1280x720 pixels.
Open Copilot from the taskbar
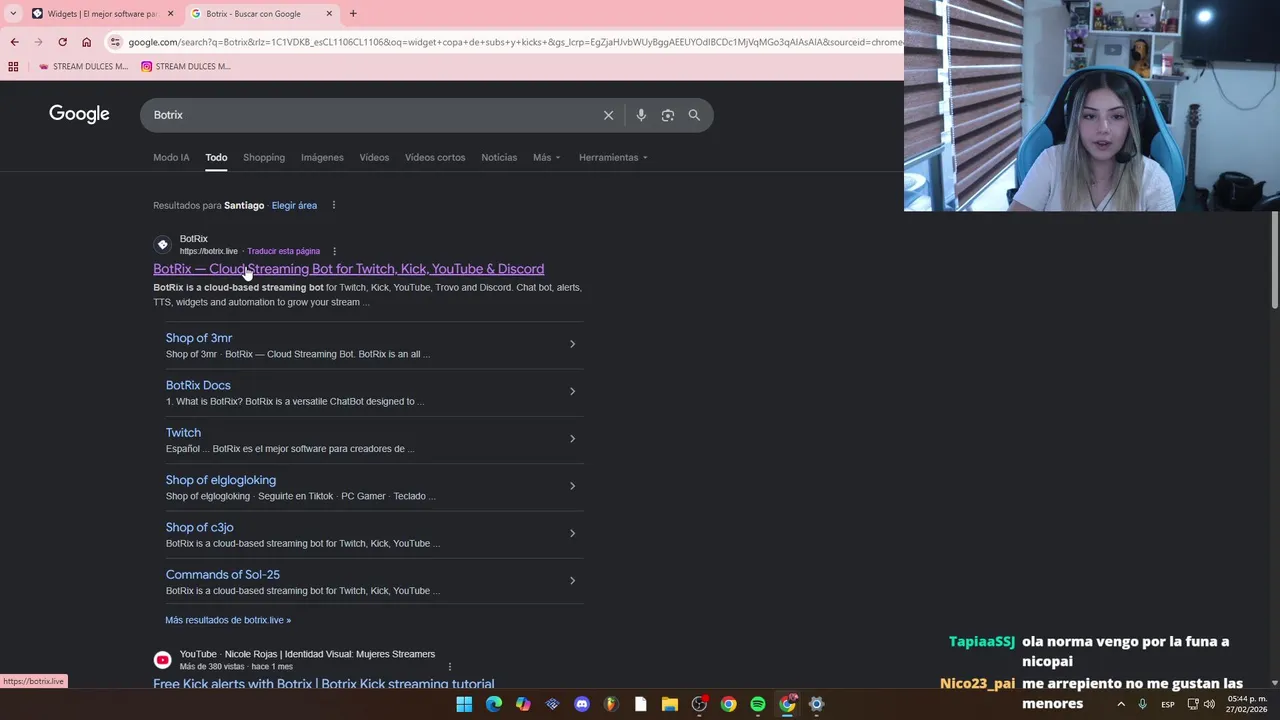click(x=523, y=704)
